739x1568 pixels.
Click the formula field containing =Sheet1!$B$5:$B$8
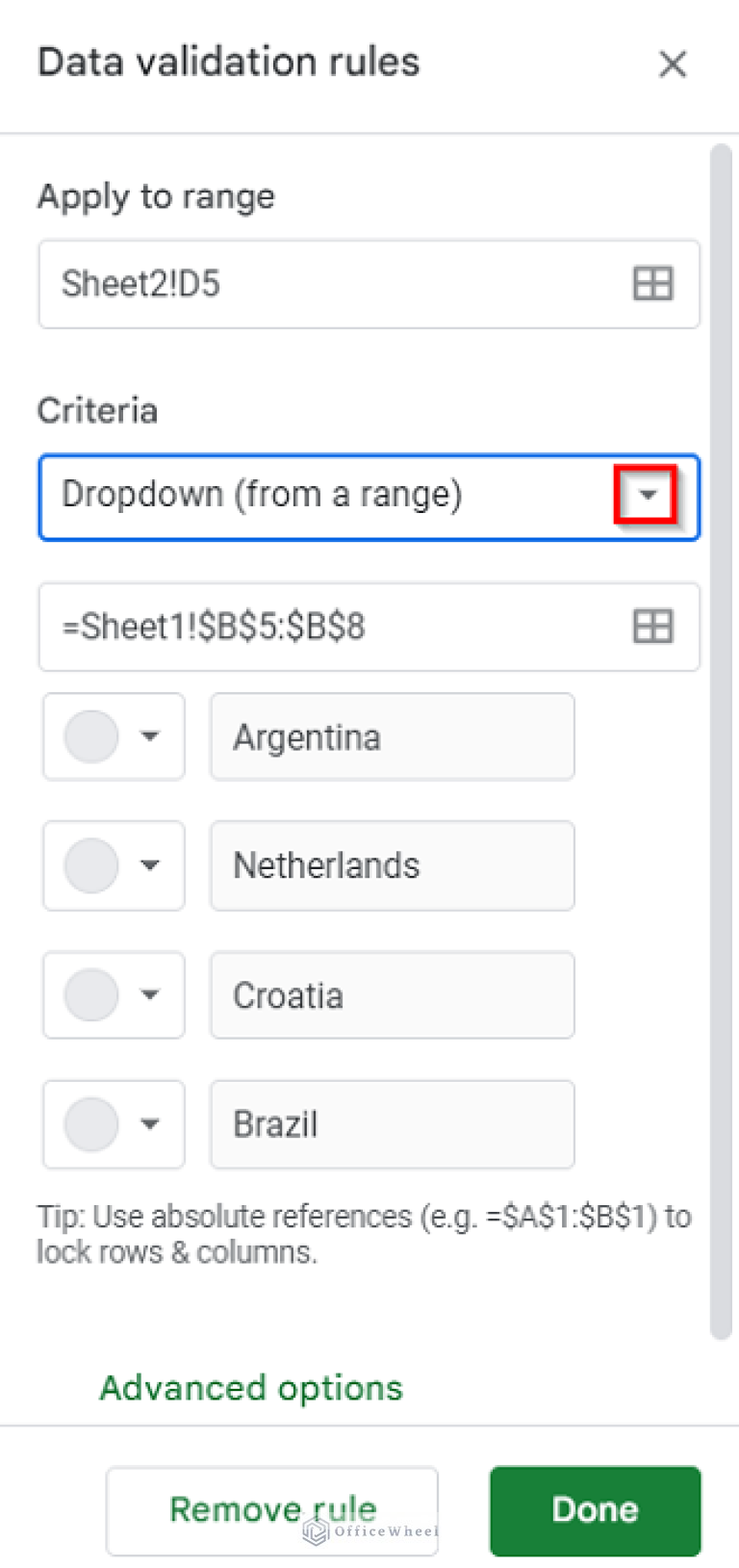[x=289, y=627]
